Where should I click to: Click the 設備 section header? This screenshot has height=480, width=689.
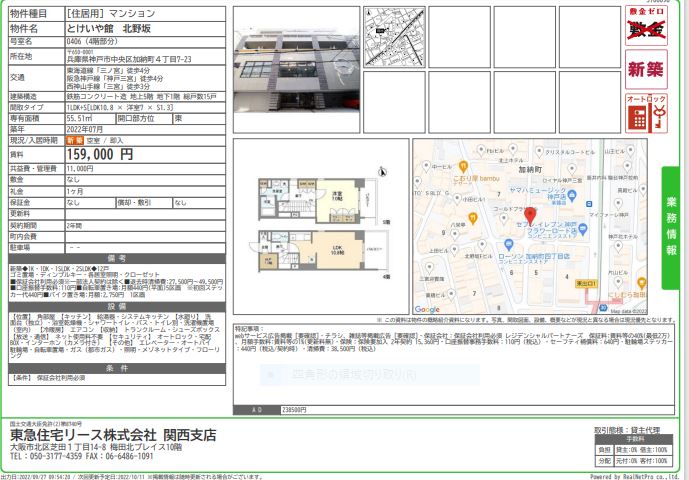click(x=117, y=306)
